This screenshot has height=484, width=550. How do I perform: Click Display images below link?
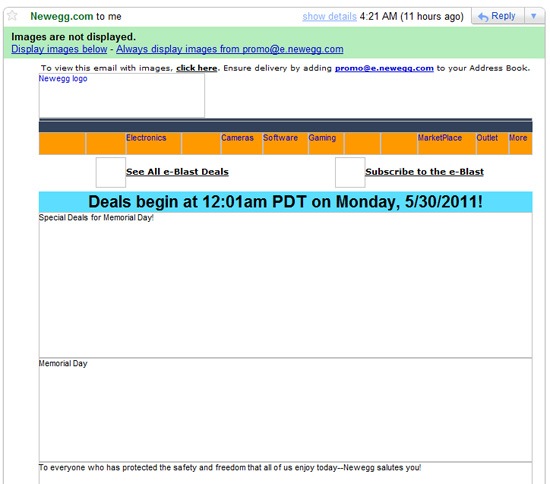point(59,49)
